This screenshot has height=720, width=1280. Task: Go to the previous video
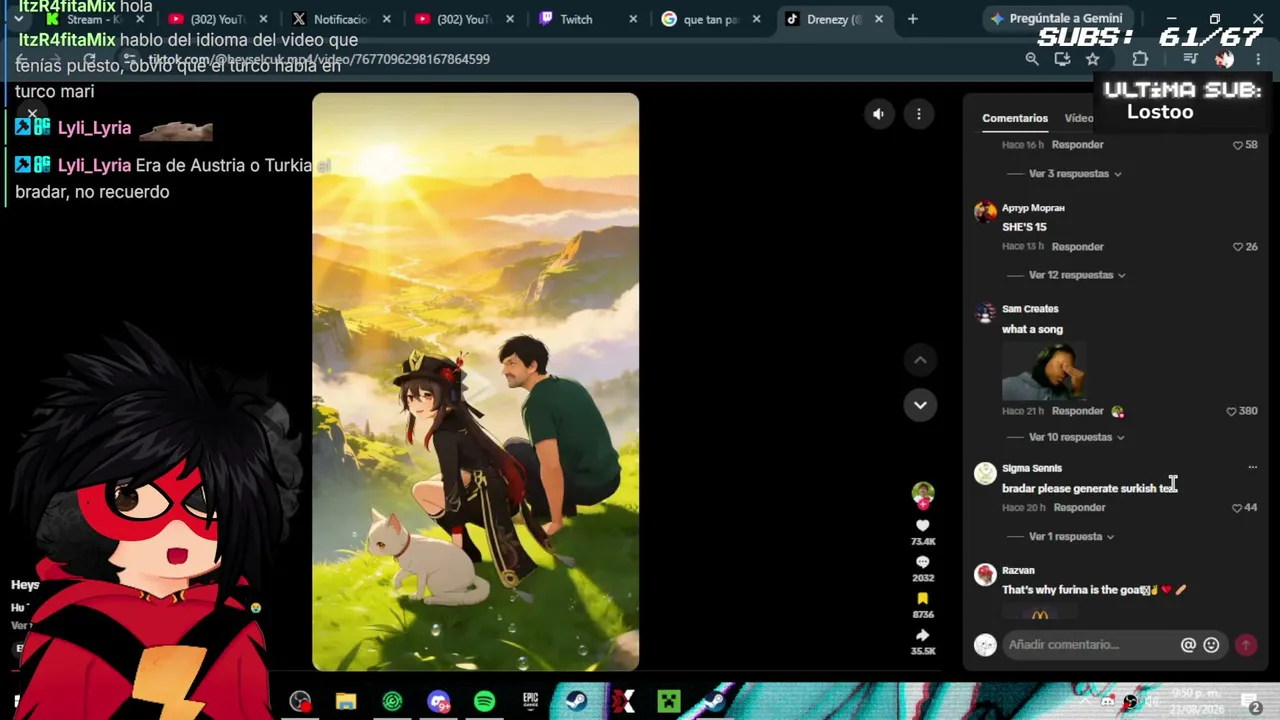click(x=920, y=360)
